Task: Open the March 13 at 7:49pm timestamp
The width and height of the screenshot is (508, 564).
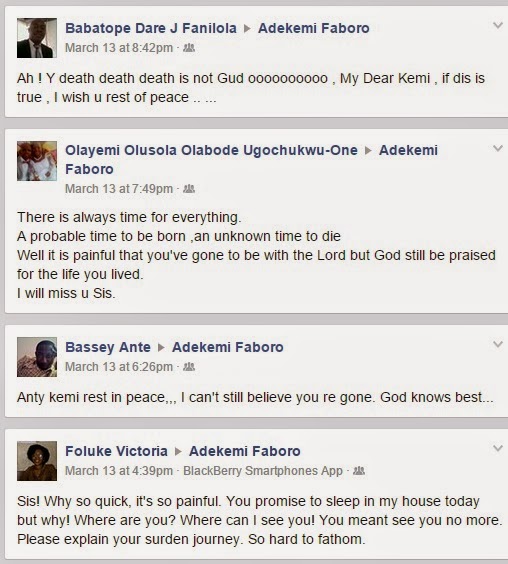Action: coord(119,189)
